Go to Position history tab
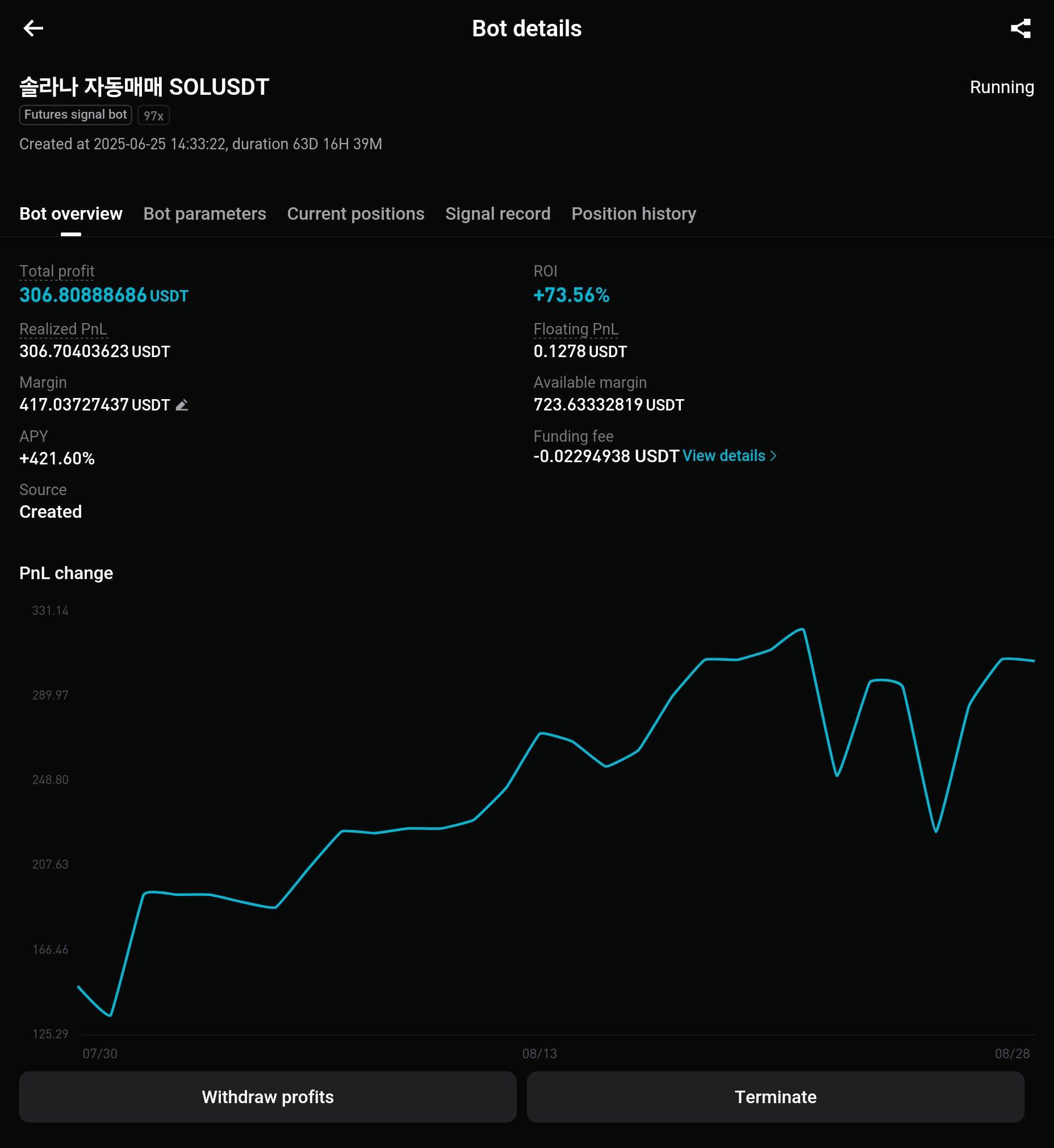This screenshot has height=1148, width=1054. (x=633, y=214)
